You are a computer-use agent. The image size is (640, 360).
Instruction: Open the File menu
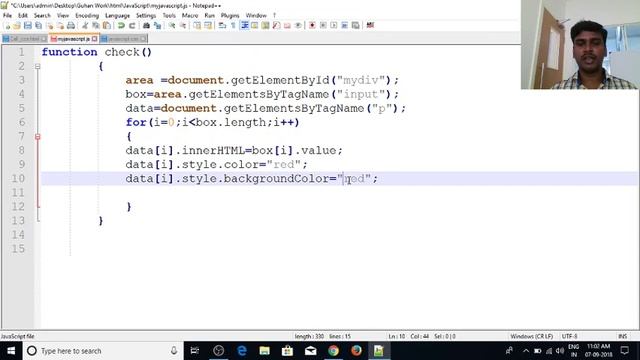7,16
